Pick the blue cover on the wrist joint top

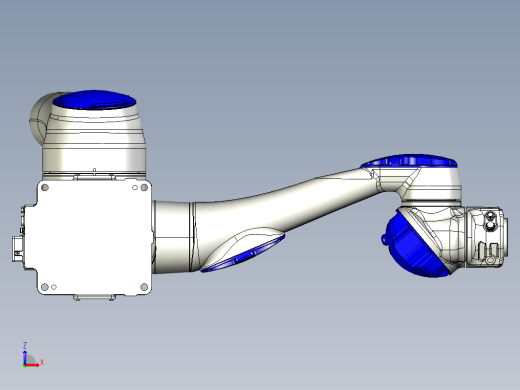(x=409, y=161)
